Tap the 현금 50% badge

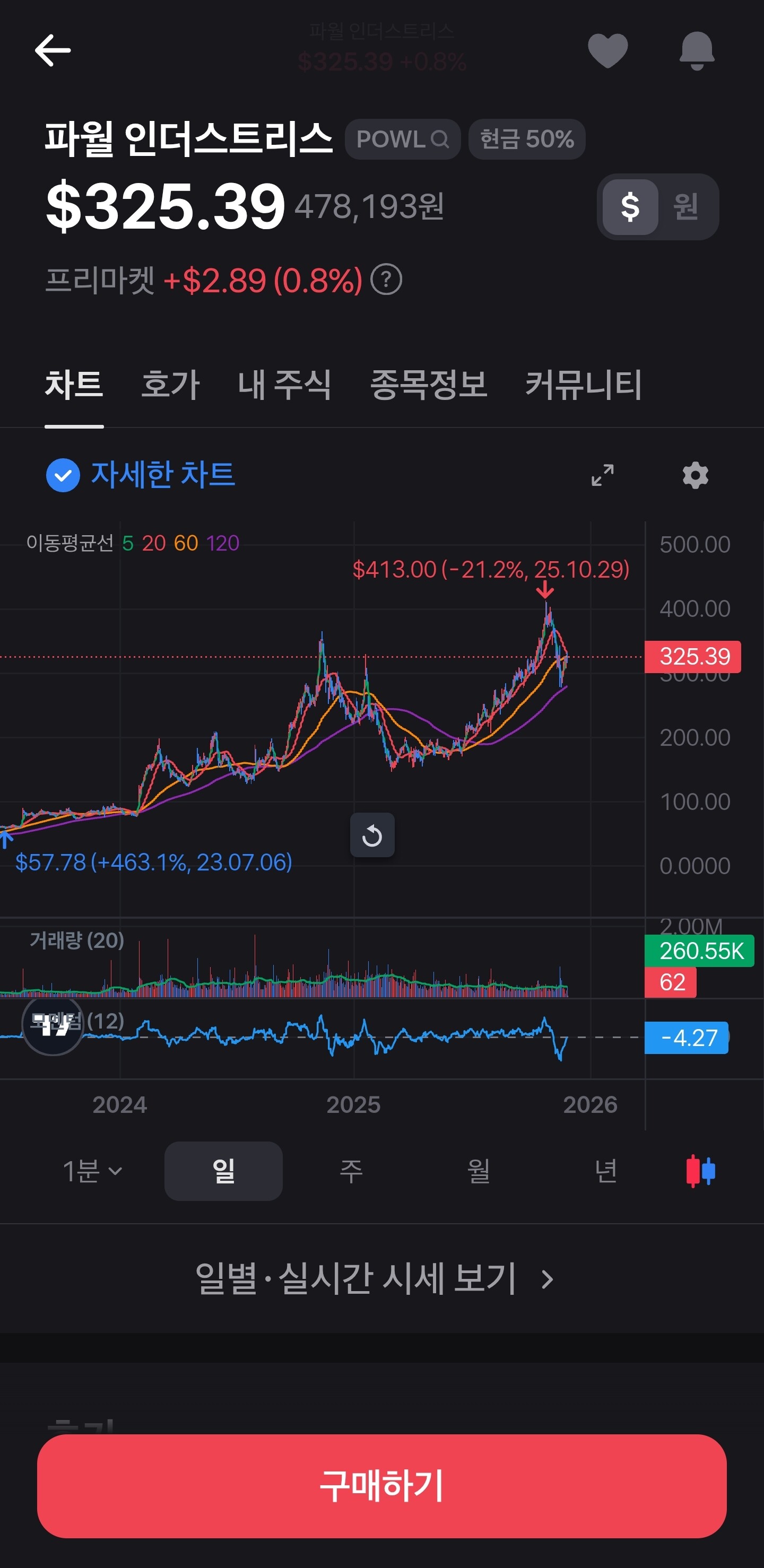click(527, 140)
